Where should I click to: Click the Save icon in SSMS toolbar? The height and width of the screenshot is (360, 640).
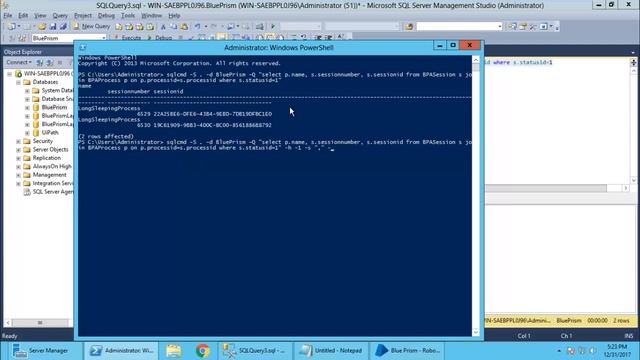(x=53, y=27)
